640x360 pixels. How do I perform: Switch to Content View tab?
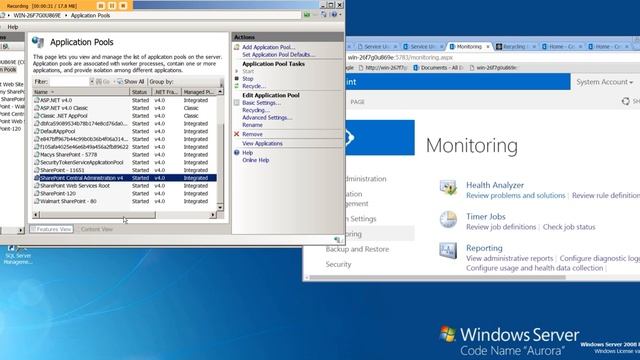[x=96, y=229]
